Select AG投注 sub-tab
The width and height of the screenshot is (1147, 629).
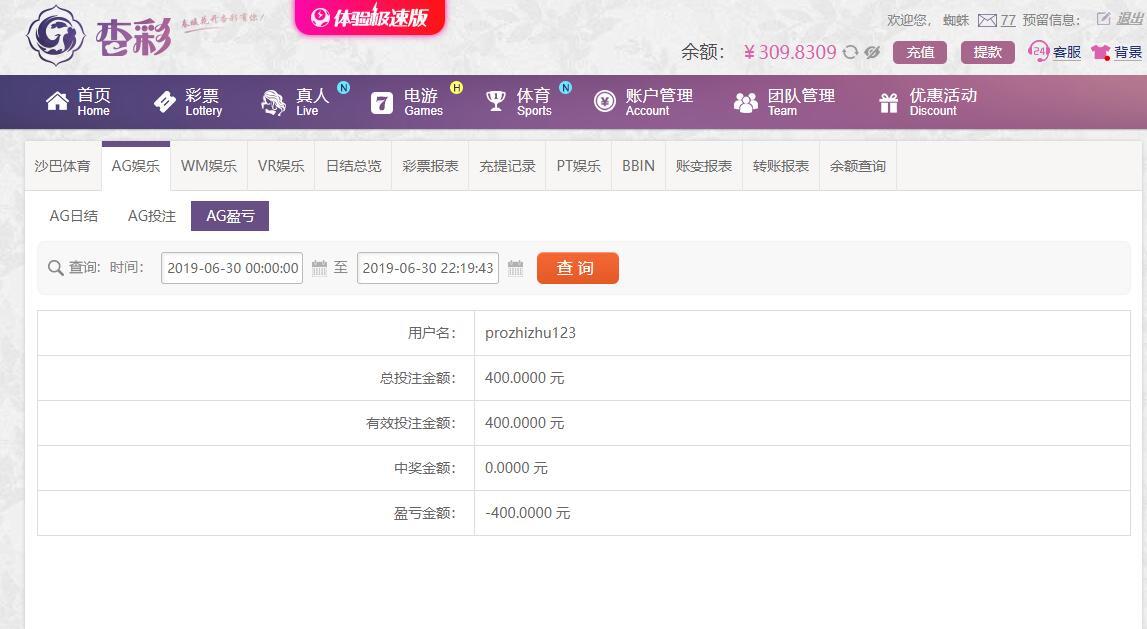152,216
